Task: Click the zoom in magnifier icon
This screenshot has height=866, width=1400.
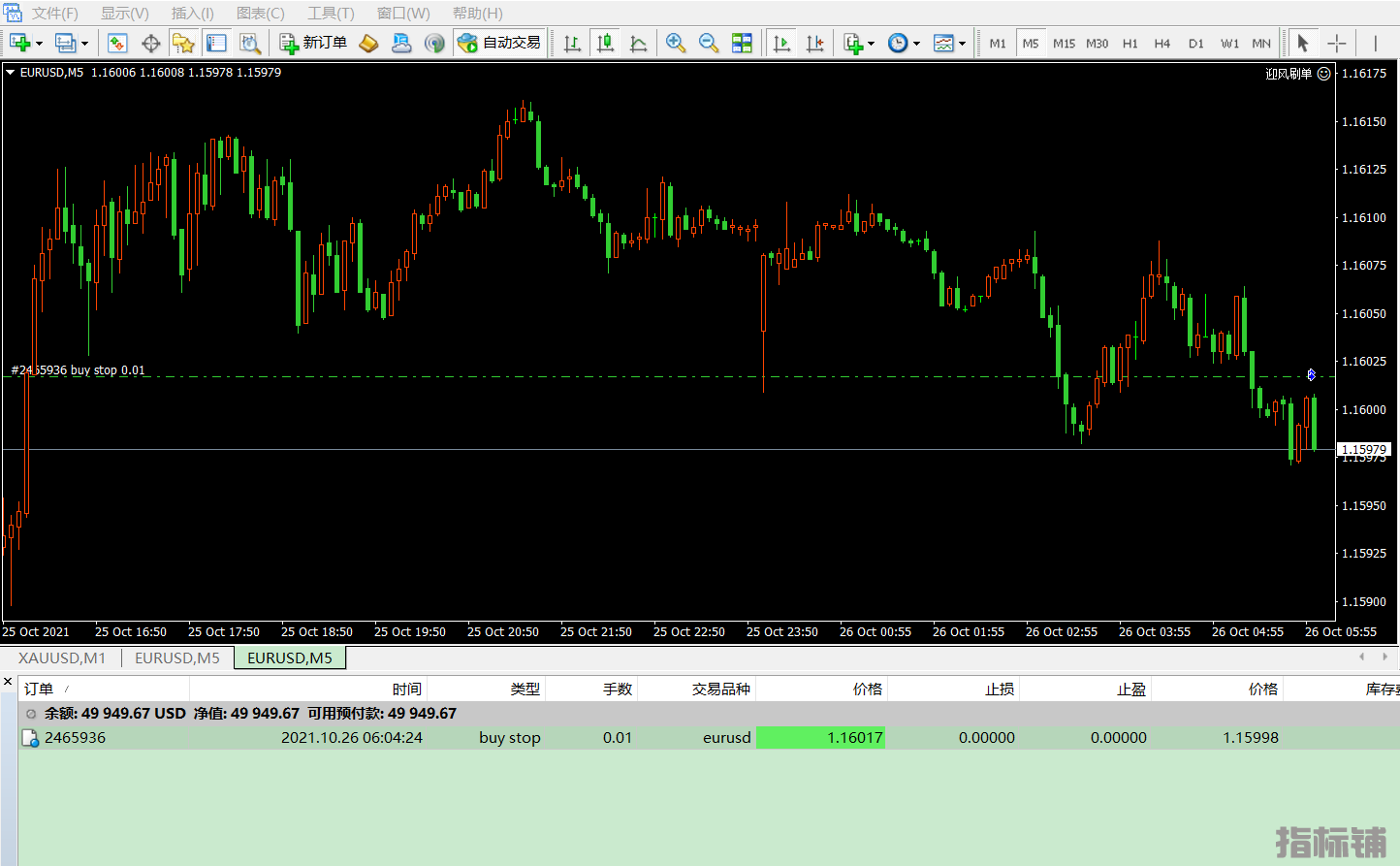Action: [x=676, y=43]
